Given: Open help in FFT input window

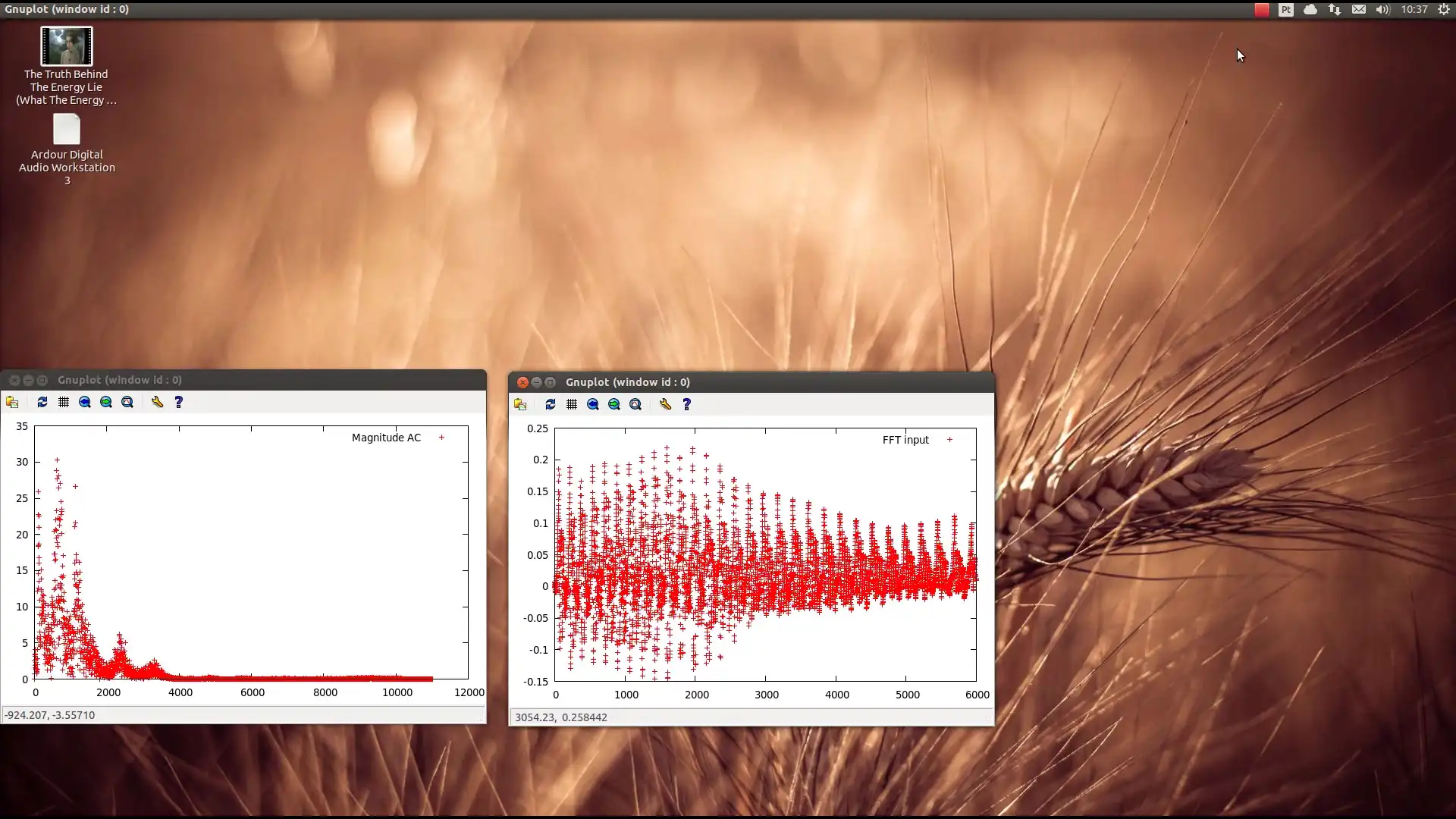Looking at the screenshot, I should (687, 404).
